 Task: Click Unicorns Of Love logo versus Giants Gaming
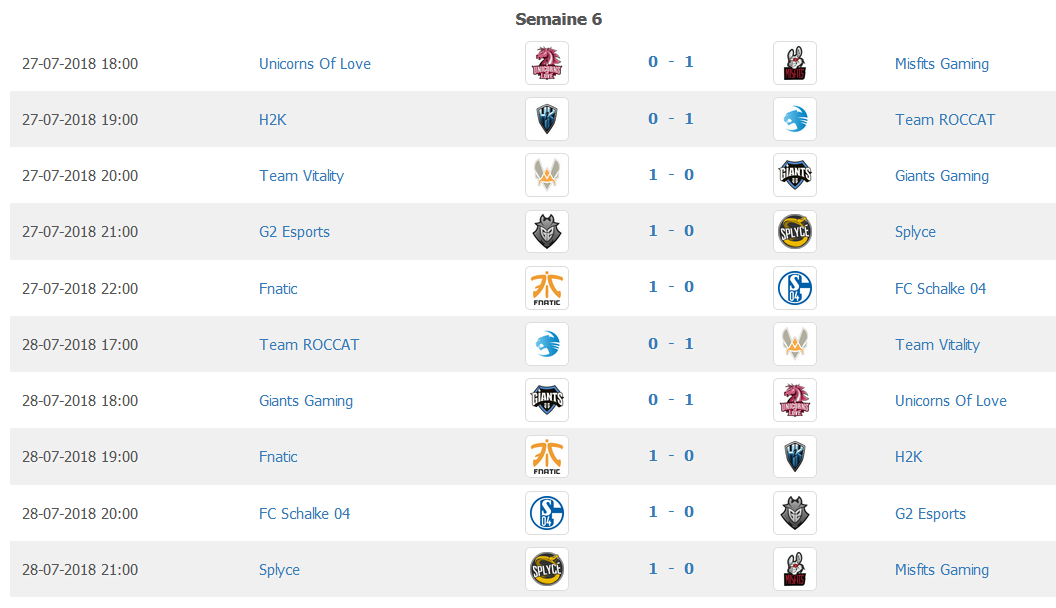pos(795,400)
